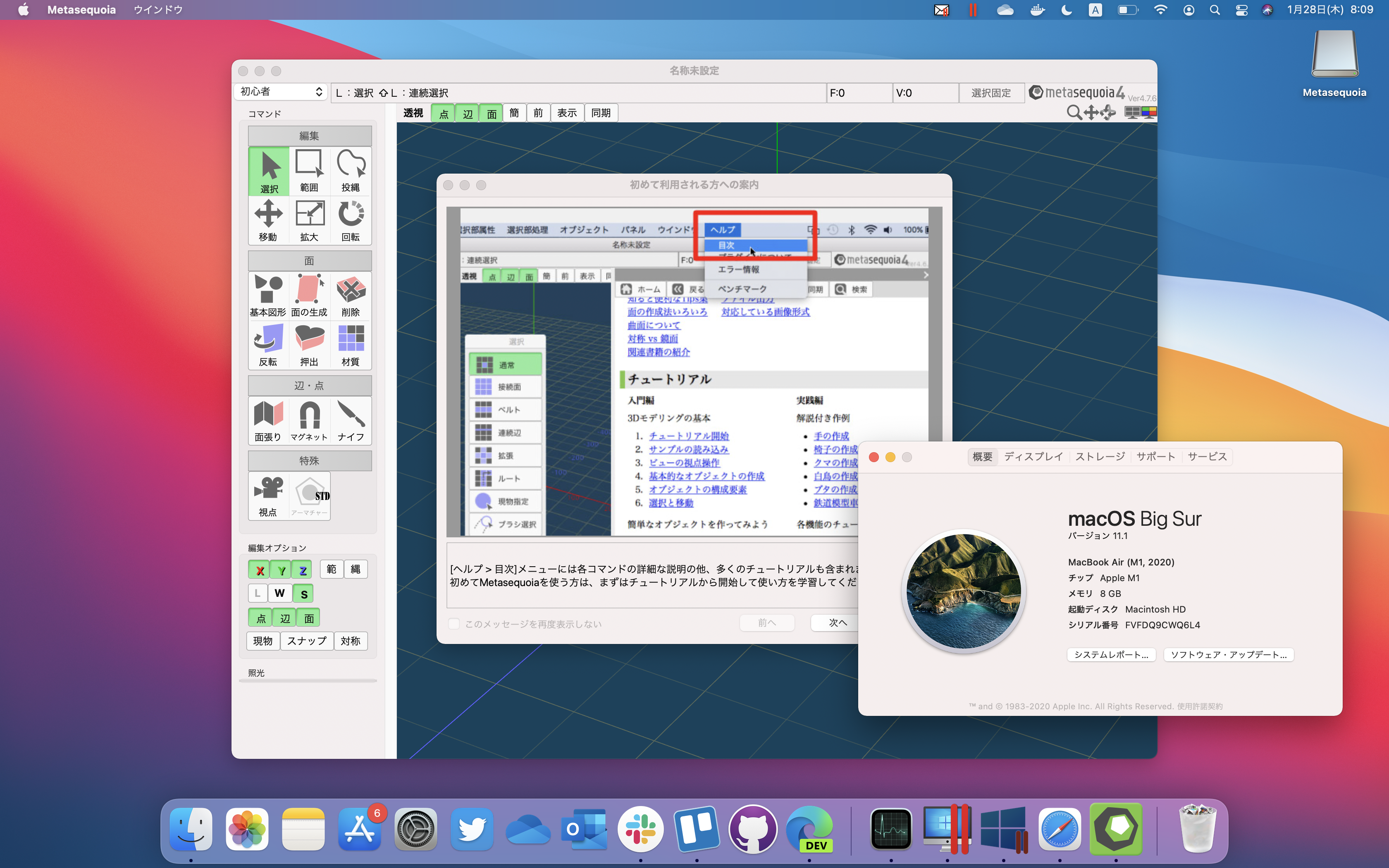Select the 範囲 range selection tool
The height and width of the screenshot is (868, 1389).
pyautogui.click(x=309, y=172)
